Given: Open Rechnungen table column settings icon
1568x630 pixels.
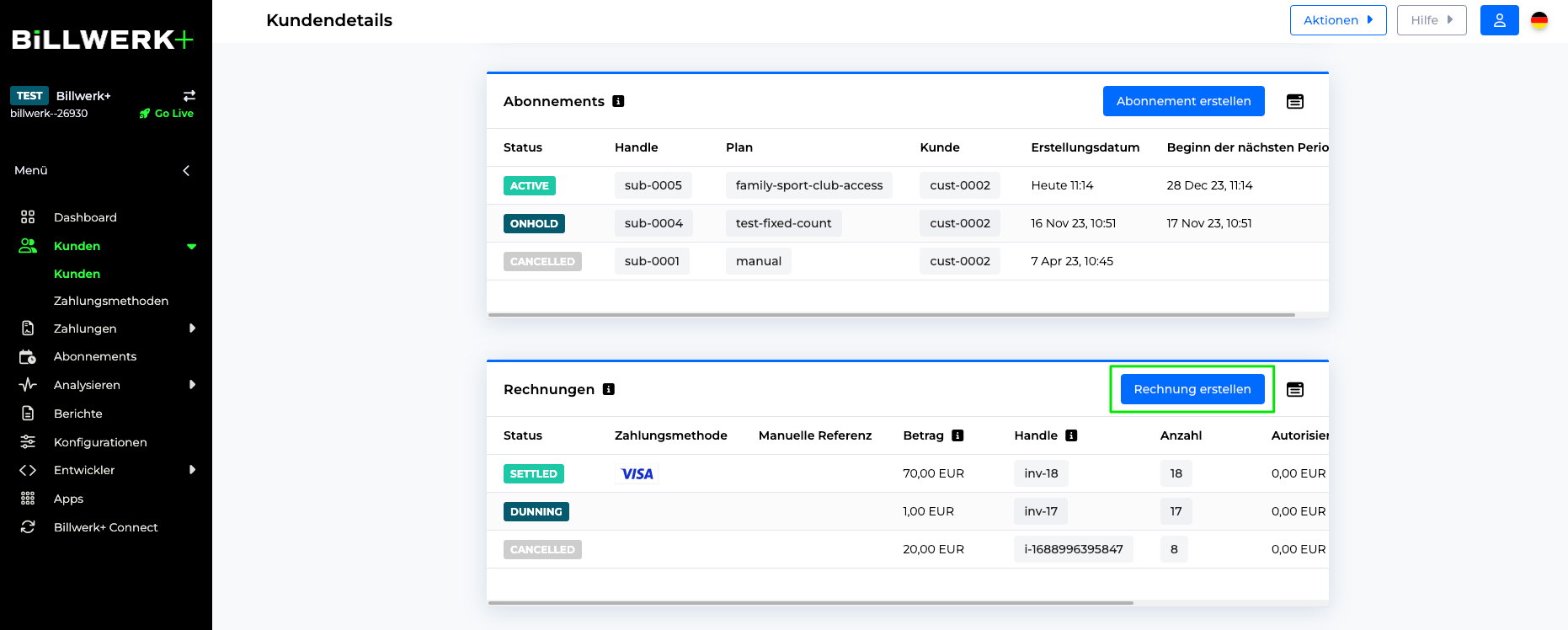Looking at the screenshot, I should coord(1295,390).
